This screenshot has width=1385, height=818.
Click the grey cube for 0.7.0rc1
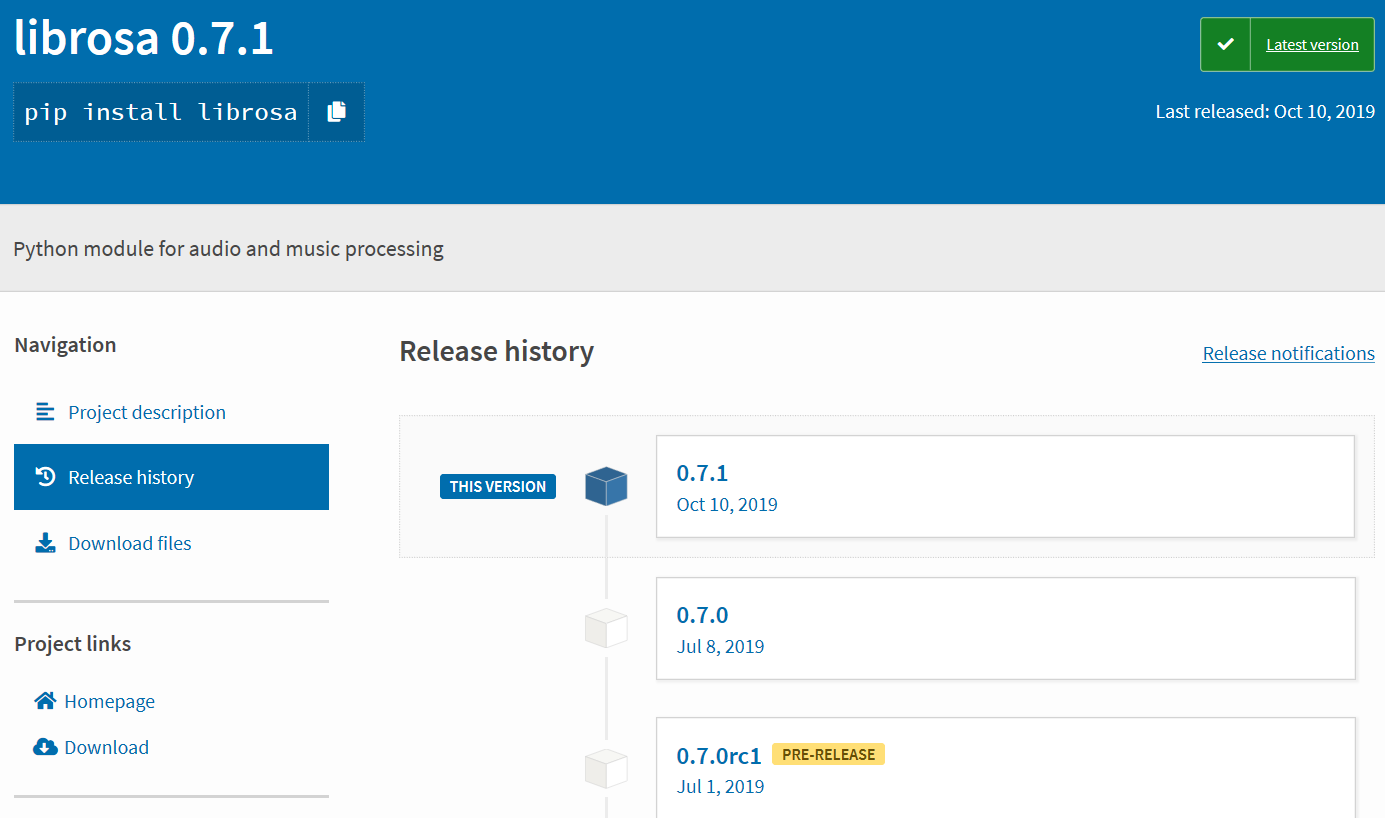click(606, 769)
